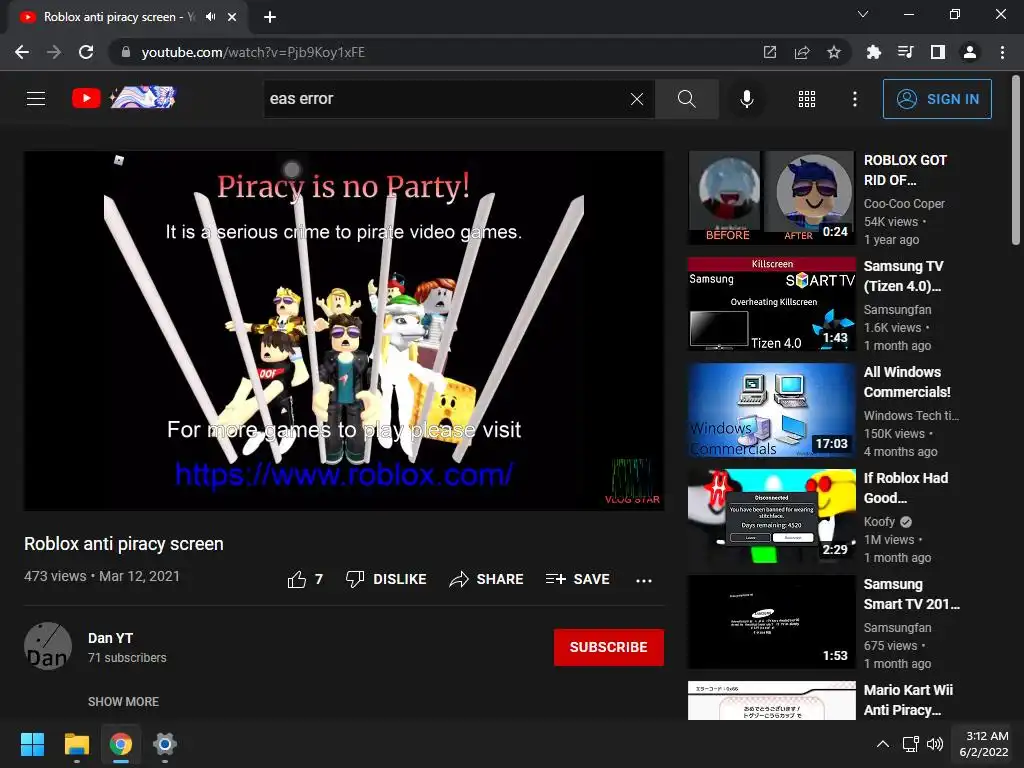Open YouTube settings three-dot menu in header
1024x768 pixels.
click(855, 99)
